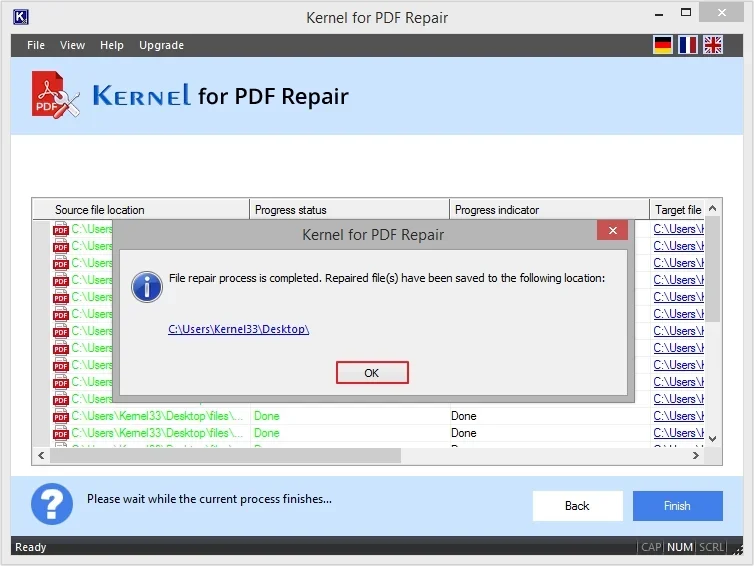Open the C:\Users\Kernel33\Desktop\ saved location link

tap(239, 329)
